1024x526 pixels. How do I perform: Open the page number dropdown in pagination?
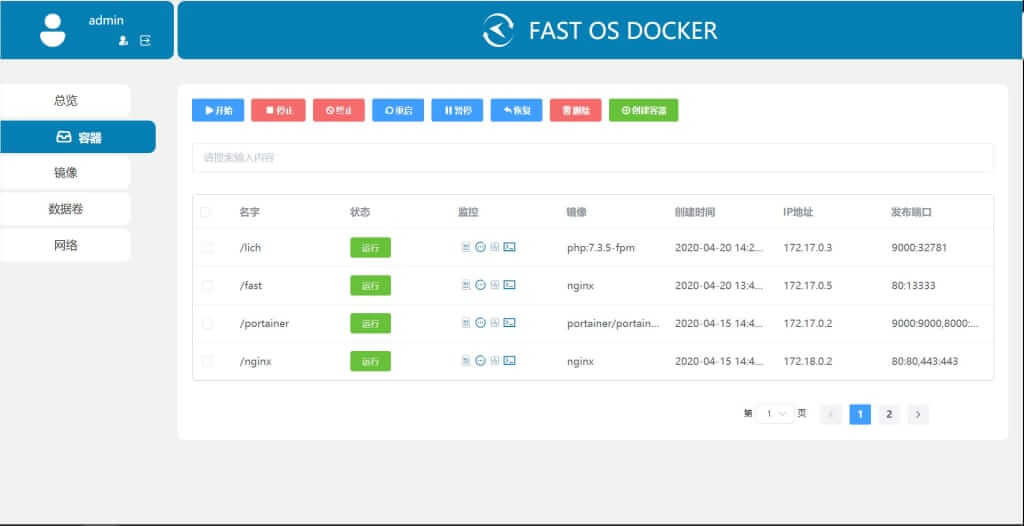coord(776,414)
